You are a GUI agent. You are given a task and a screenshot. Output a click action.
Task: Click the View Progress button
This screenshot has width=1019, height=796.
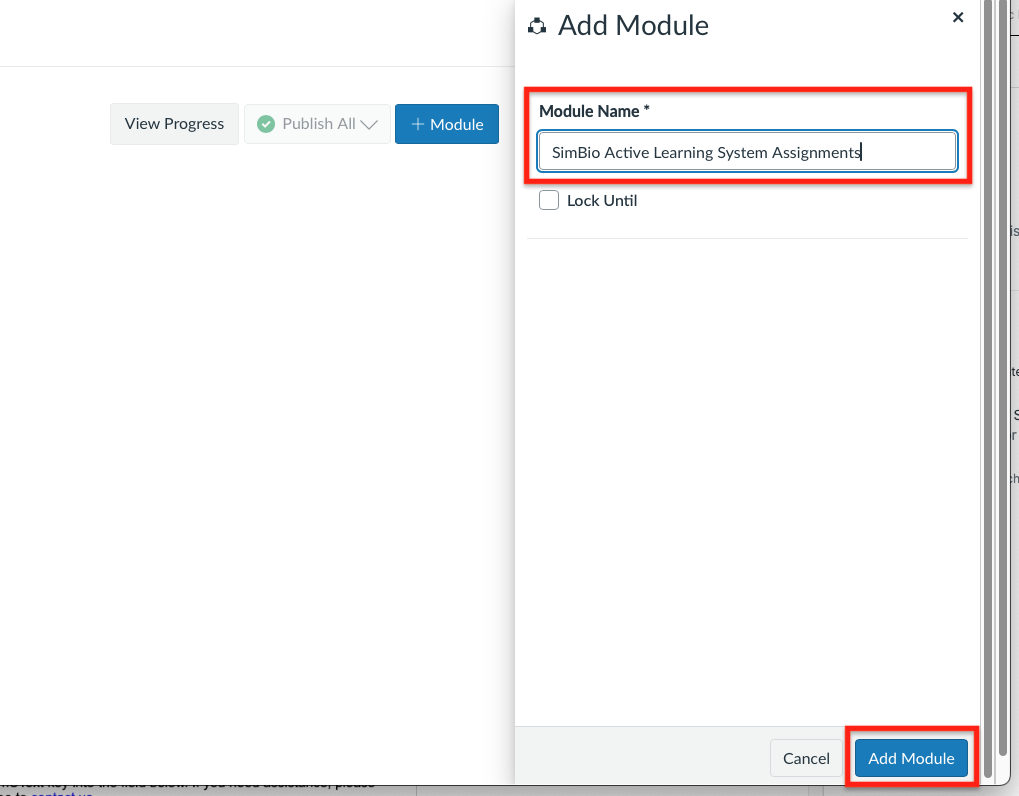click(x=174, y=124)
